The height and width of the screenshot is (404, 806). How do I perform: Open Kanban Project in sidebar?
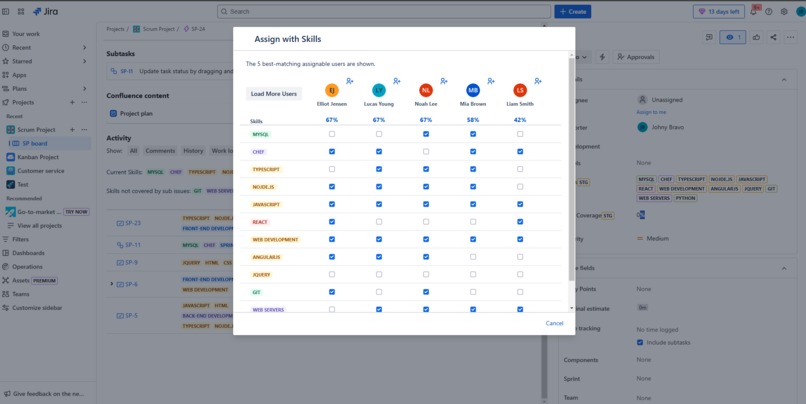pos(38,157)
